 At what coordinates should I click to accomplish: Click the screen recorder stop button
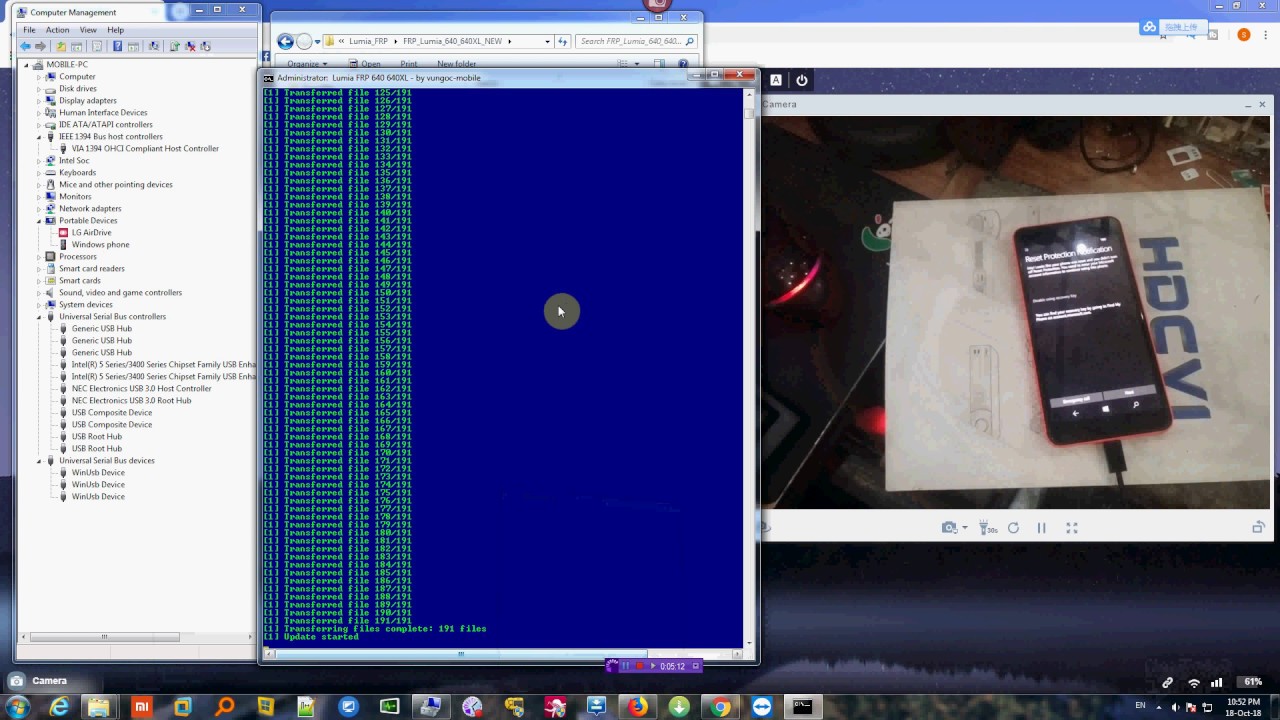tap(639, 666)
